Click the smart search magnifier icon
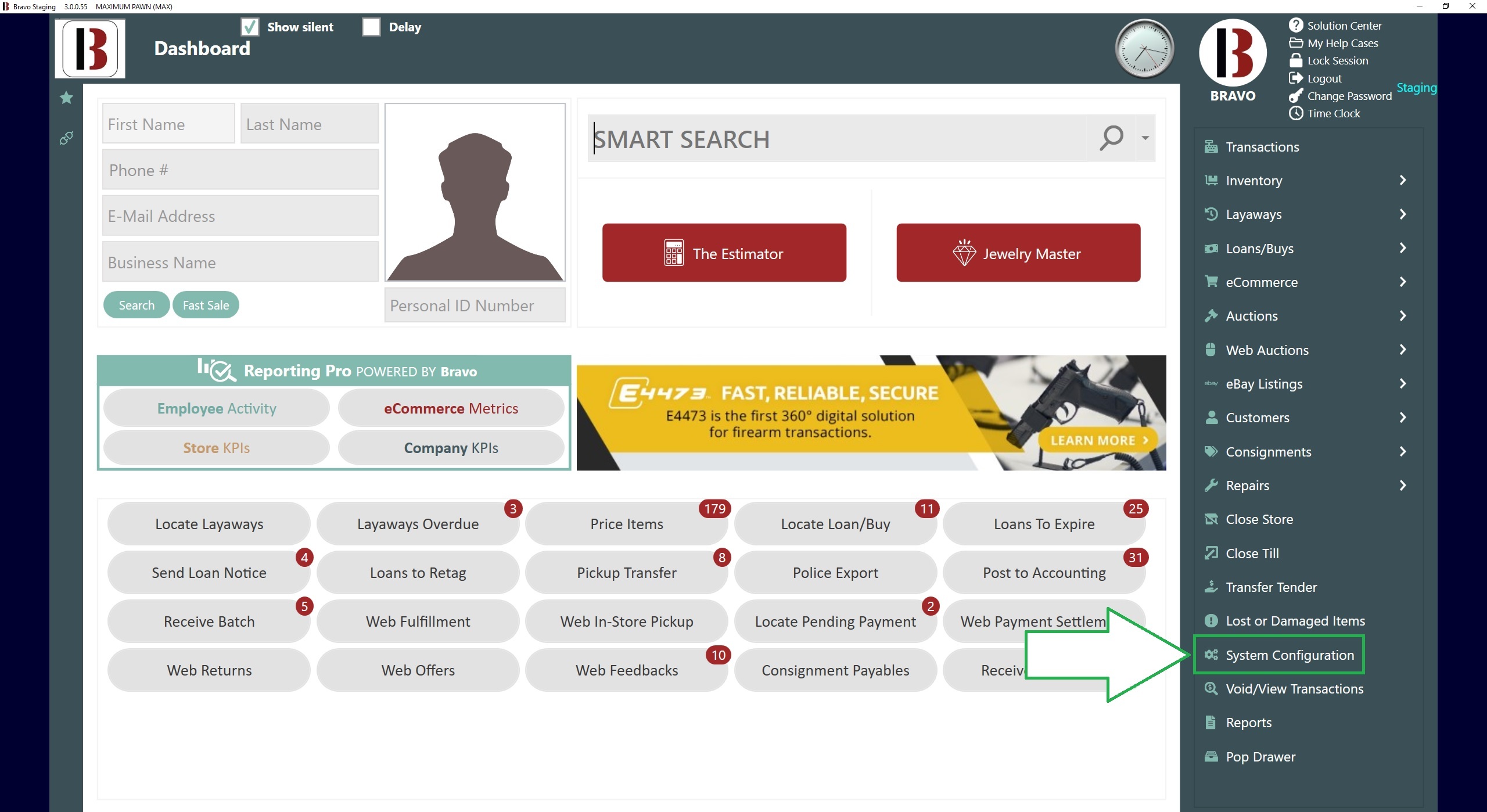The height and width of the screenshot is (812, 1487). click(1111, 138)
